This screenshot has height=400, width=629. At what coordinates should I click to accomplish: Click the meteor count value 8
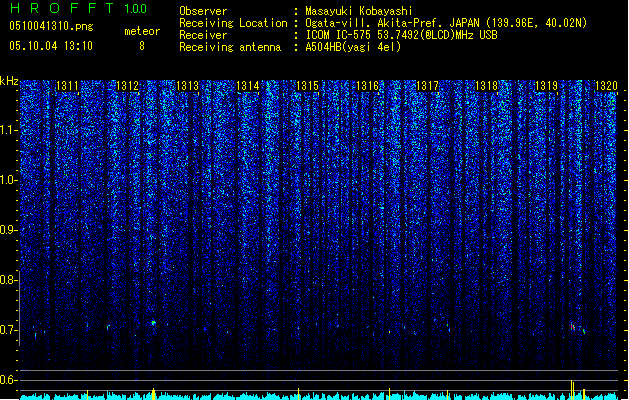[142, 46]
